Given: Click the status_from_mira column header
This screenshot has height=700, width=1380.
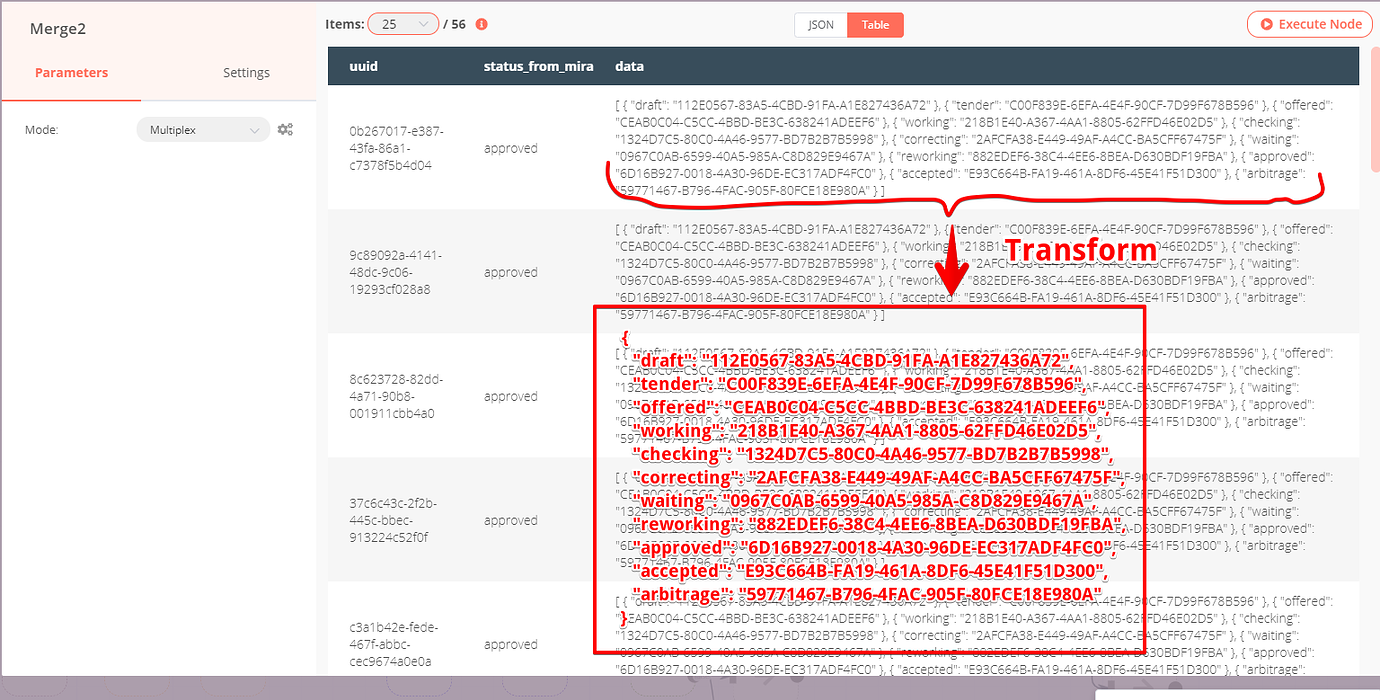Looking at the screenshot, I should click(538, 66).
